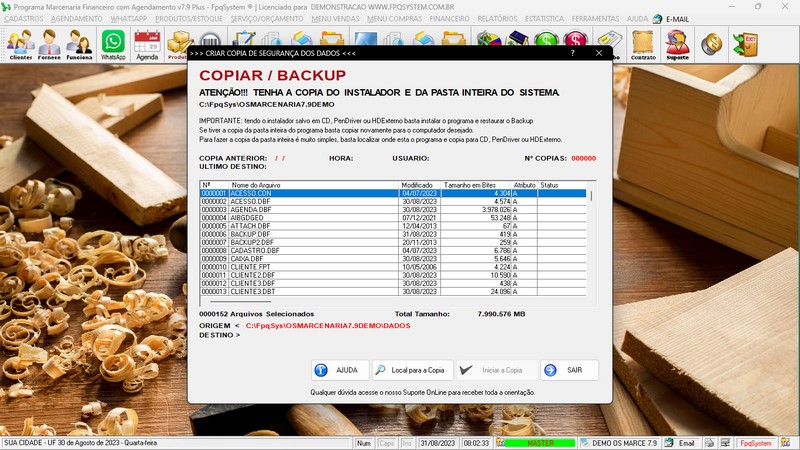Click the Contrato toolbar icon
This screenshot has width=800, height=450.
[644, 45]
